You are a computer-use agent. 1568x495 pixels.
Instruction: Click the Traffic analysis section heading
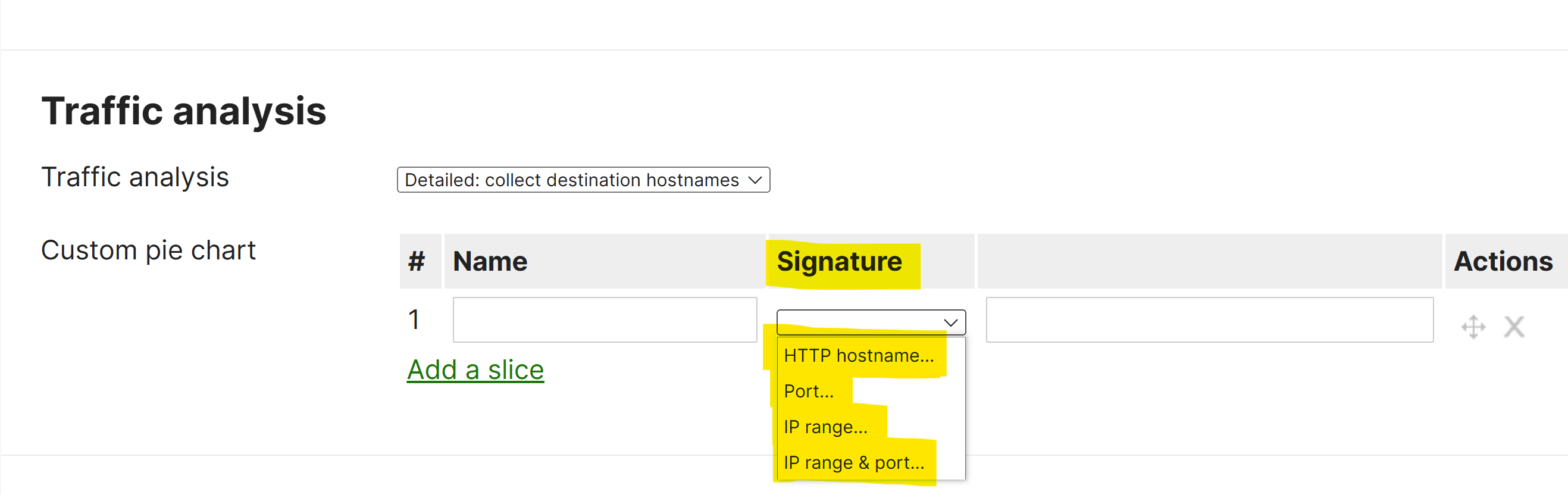[184, 112]
